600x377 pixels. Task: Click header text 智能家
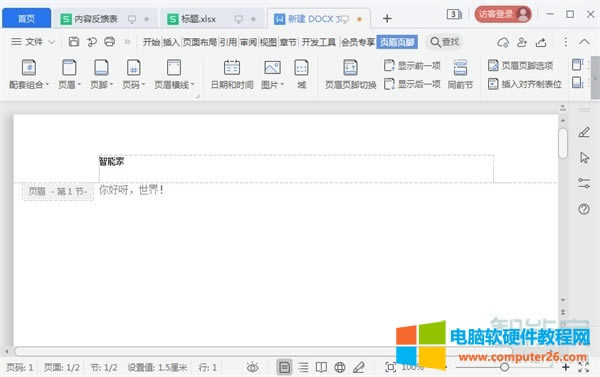tap(111, 162)
